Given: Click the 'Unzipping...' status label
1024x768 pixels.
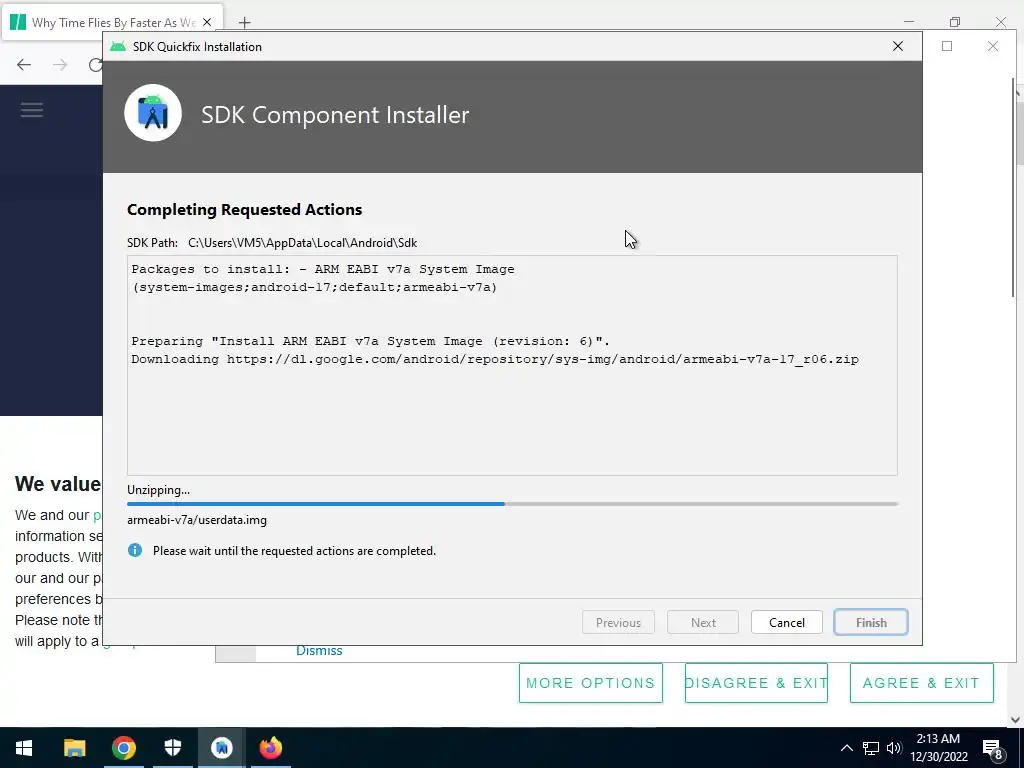Looking at the screenshot, I should [159, 490].
